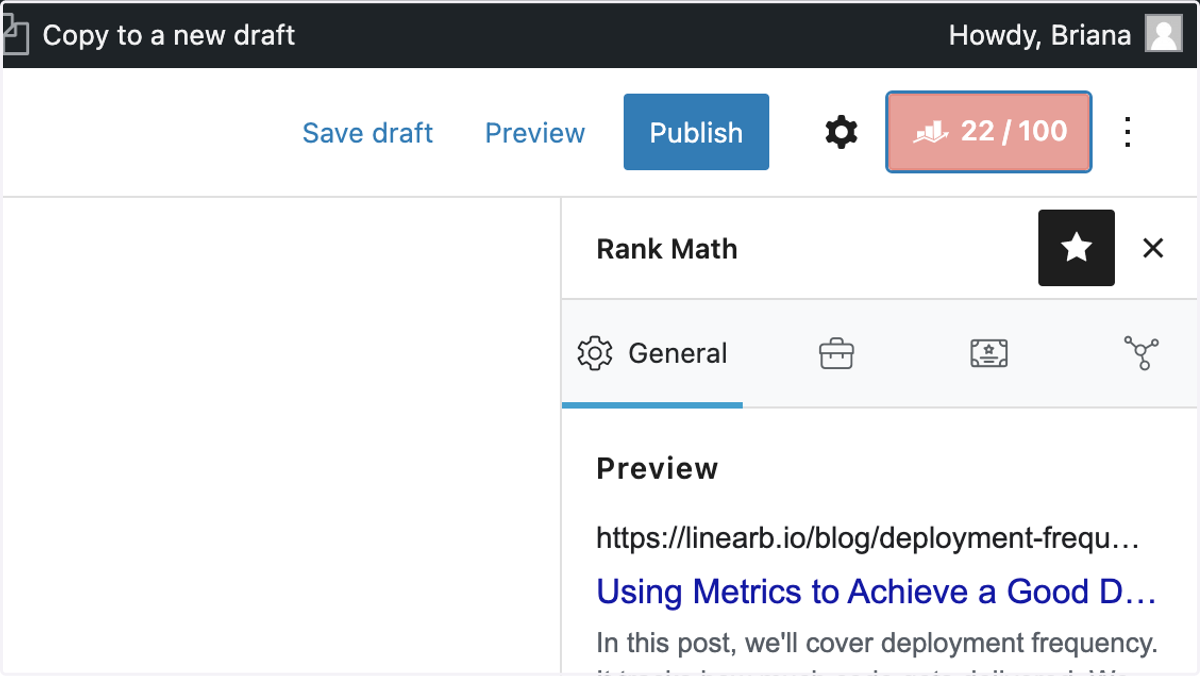Click the snippet description In this post text
The width and height of the screenshot is (1200, 676).
pyautogui.click(x=877, y=642)
